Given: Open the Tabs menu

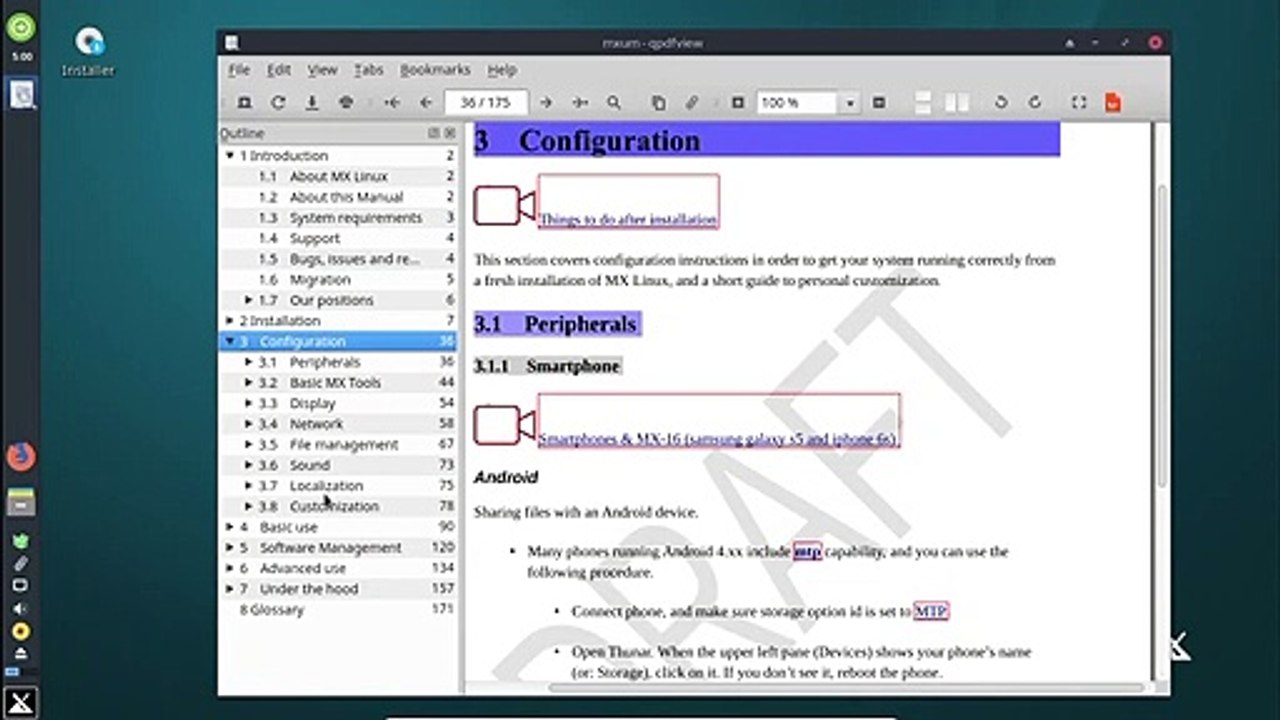Looking at the screenshot, I should tap(369, 70).
